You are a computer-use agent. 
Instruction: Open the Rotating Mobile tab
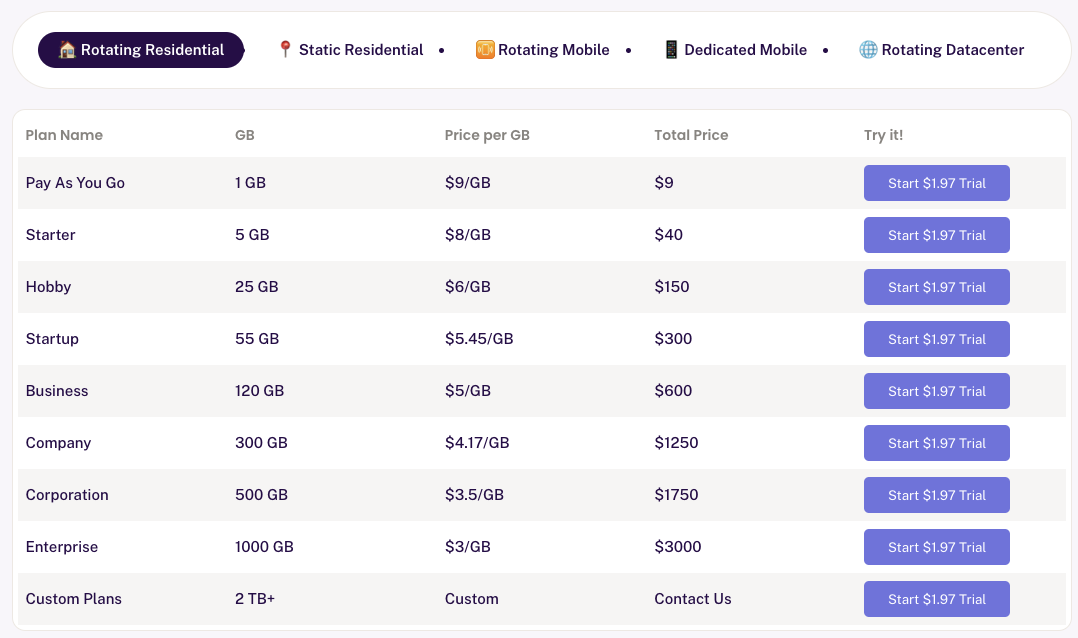[543, 50]
